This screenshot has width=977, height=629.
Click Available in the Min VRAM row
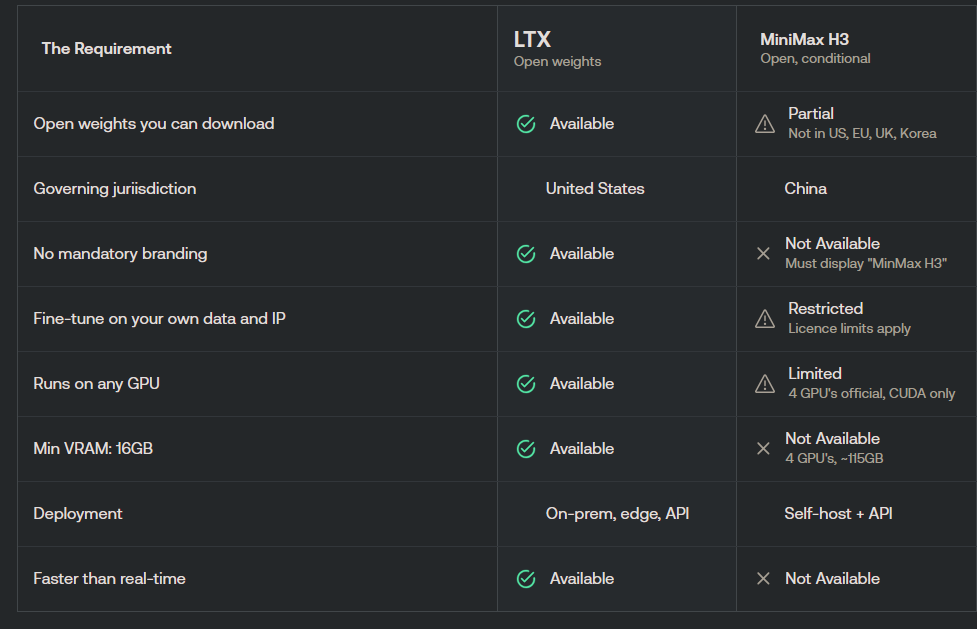click(582, 448)
